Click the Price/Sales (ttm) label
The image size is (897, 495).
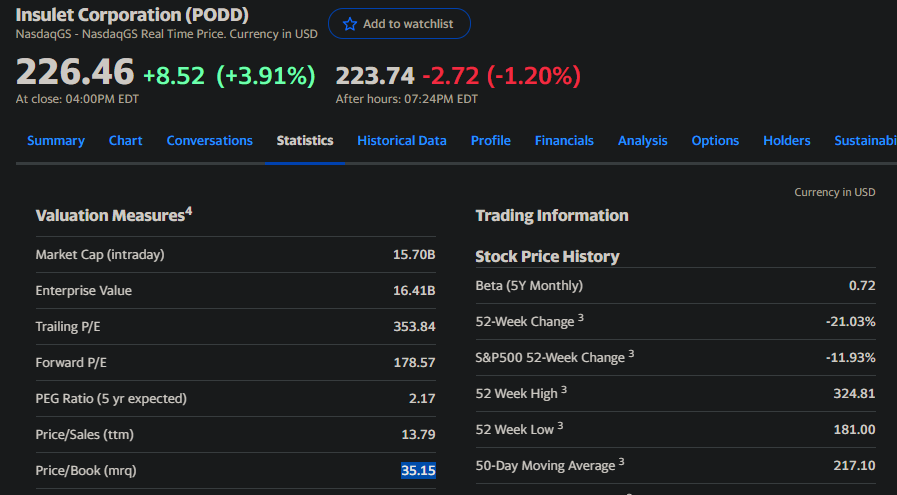coord(85,434)
